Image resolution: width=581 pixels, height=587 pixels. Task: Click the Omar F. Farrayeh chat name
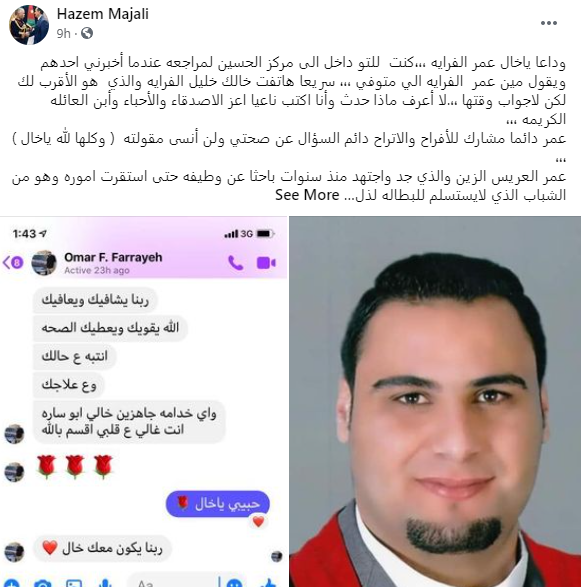(x=113, y=257)
